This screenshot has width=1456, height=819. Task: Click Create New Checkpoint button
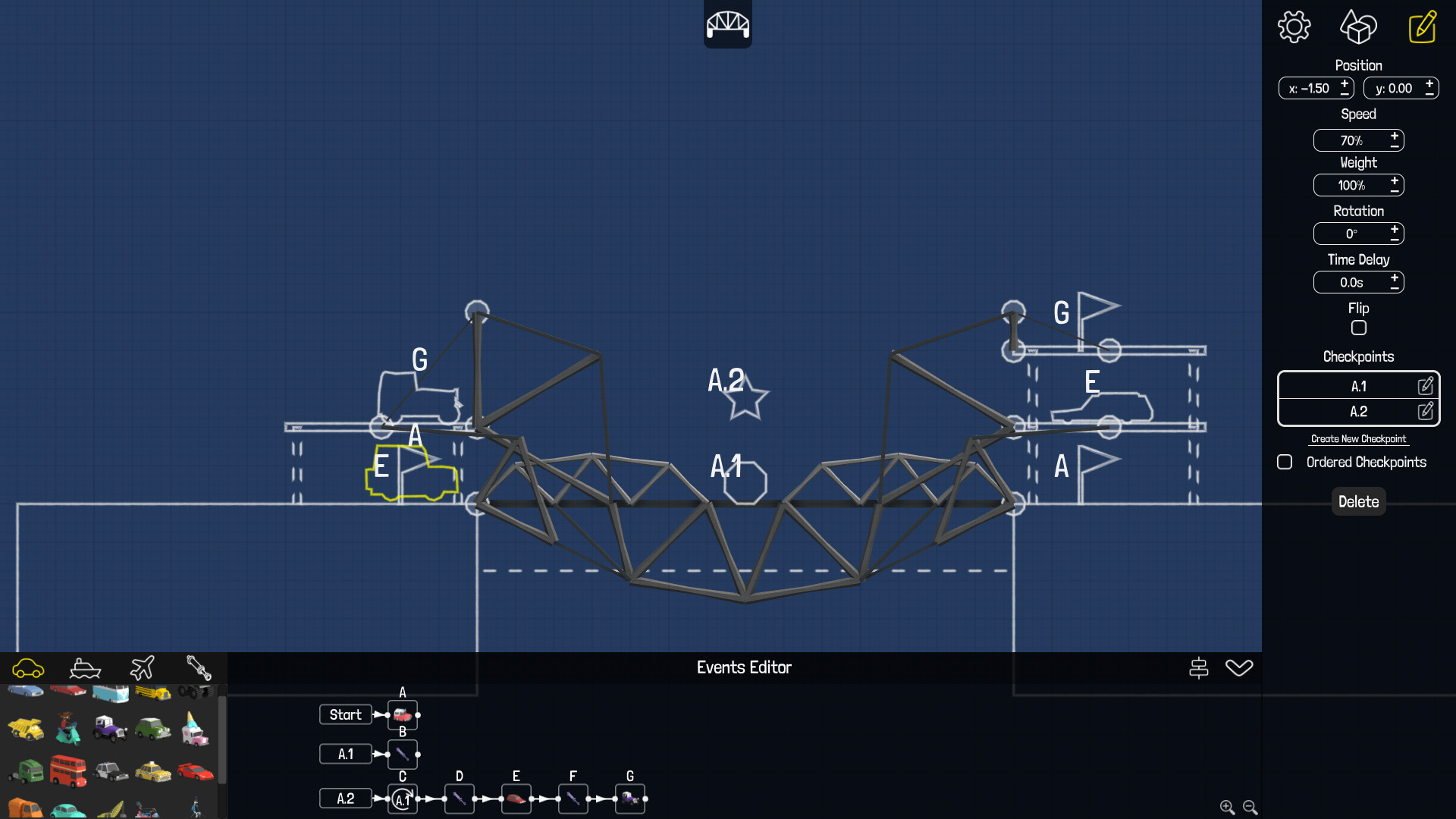(x=1357, y=438)
